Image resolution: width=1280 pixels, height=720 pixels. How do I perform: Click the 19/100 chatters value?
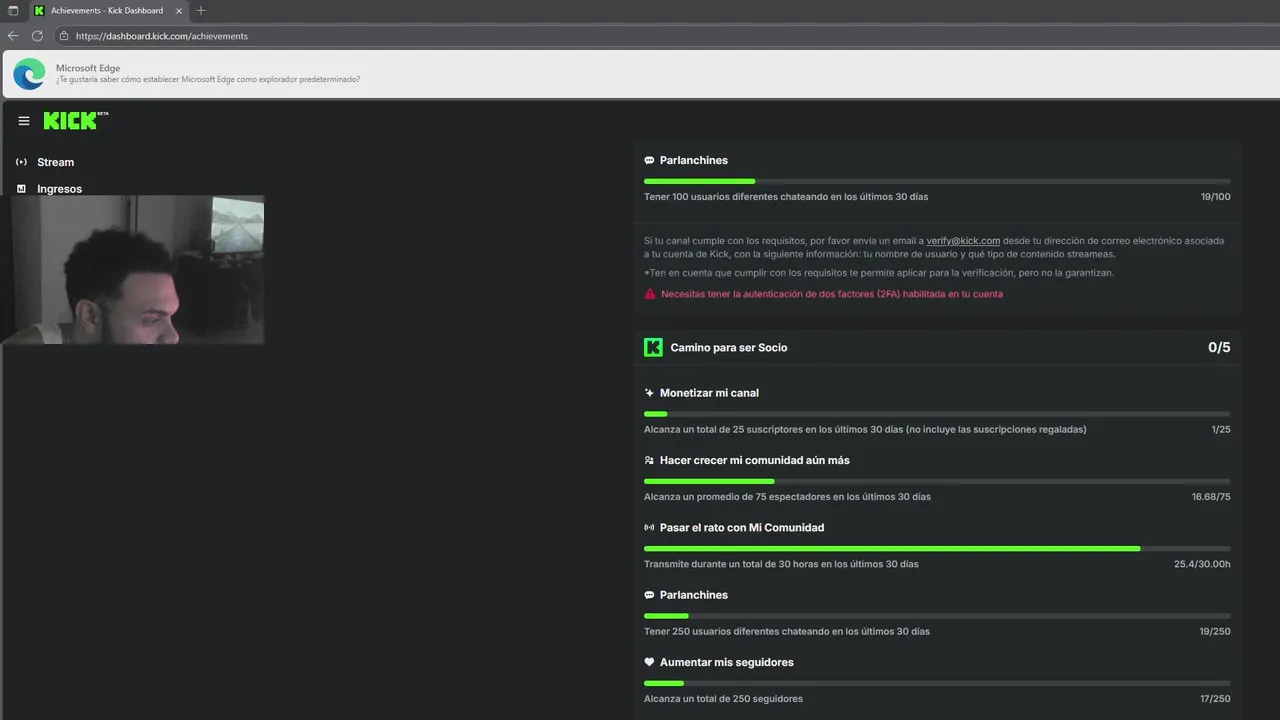[x=1216, y=197]
